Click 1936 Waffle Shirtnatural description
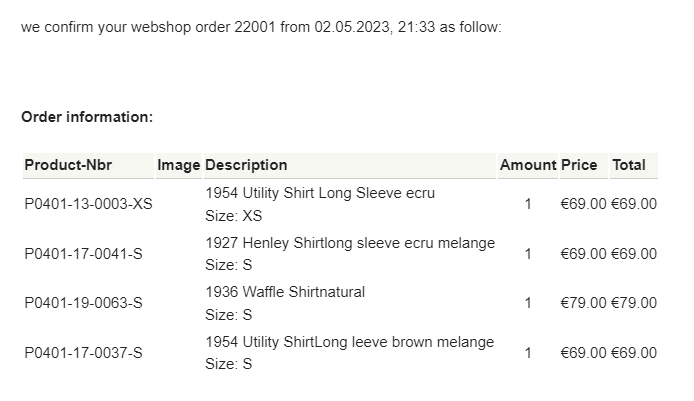This screenshot has width=694, height=401. [x=285, y=292]
